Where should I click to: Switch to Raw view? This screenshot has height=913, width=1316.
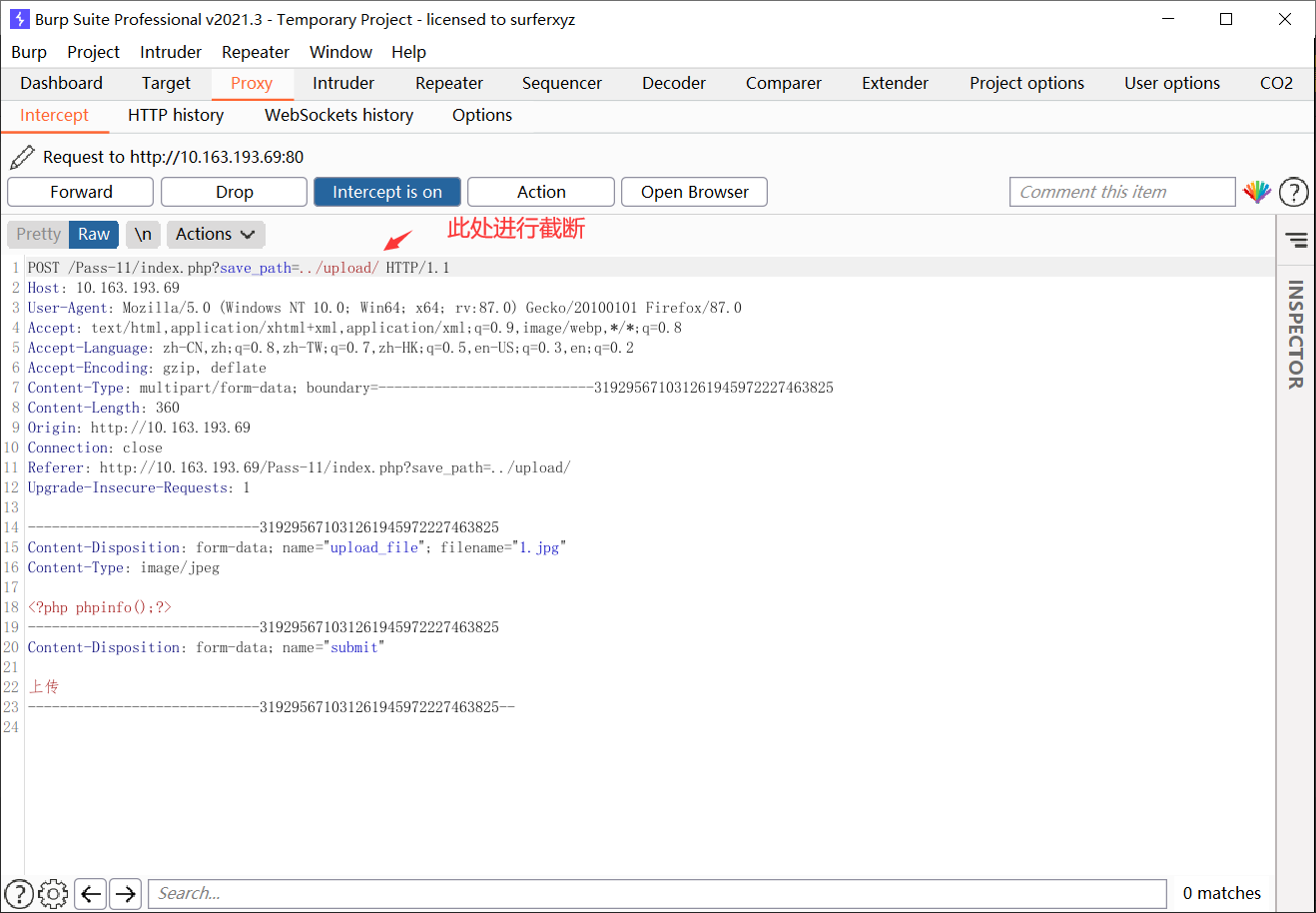[94, 234]
